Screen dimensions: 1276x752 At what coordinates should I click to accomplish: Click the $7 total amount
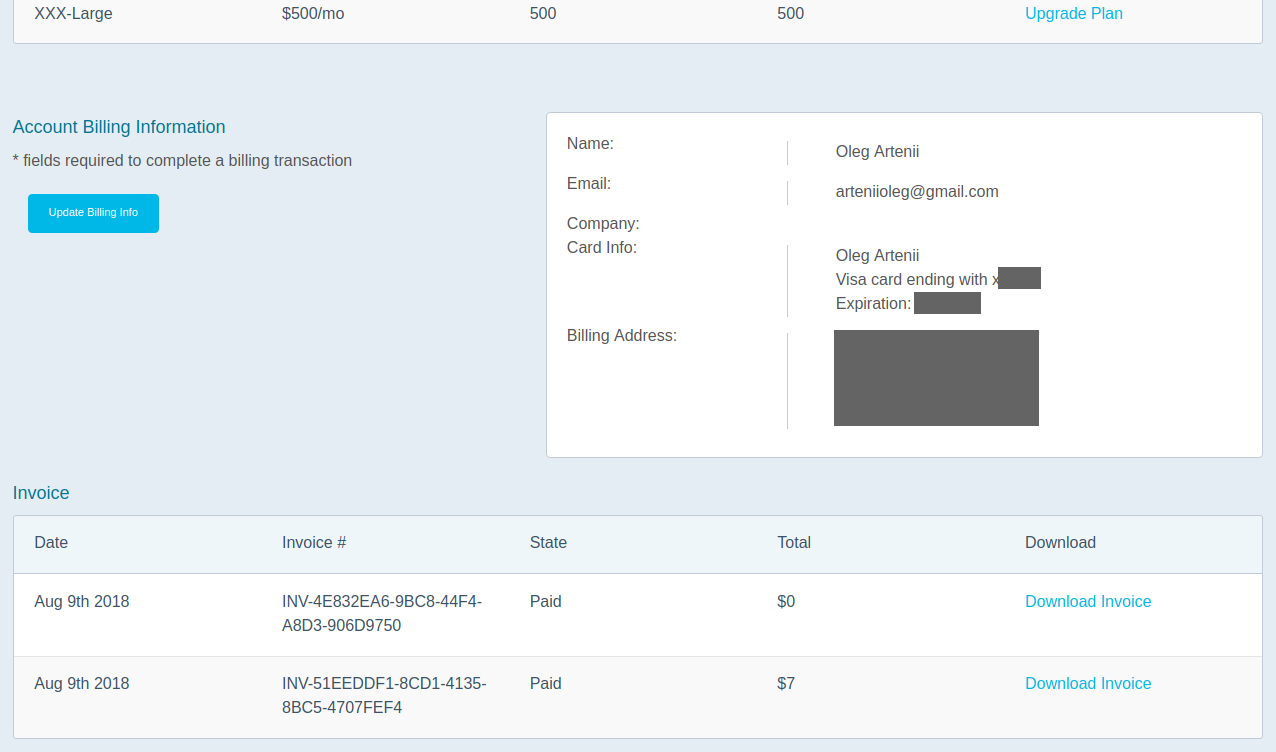(786, 683)
